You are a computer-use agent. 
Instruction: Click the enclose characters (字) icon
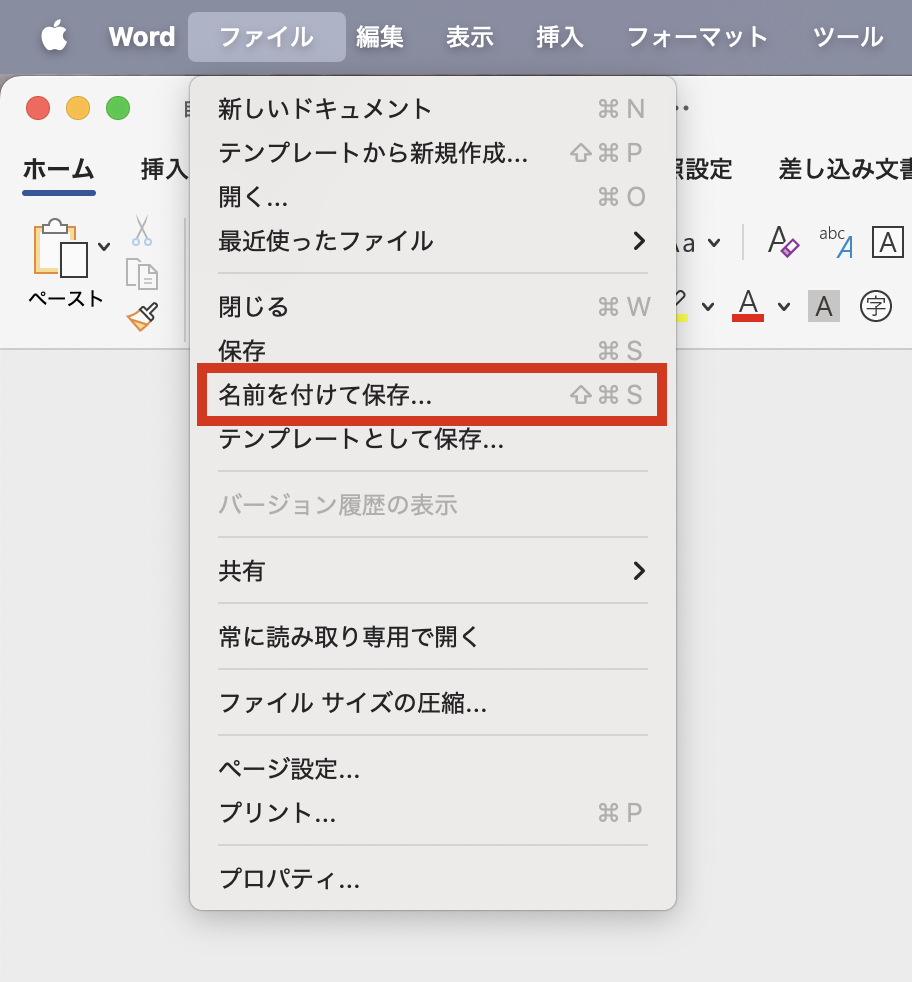(875, 306)
